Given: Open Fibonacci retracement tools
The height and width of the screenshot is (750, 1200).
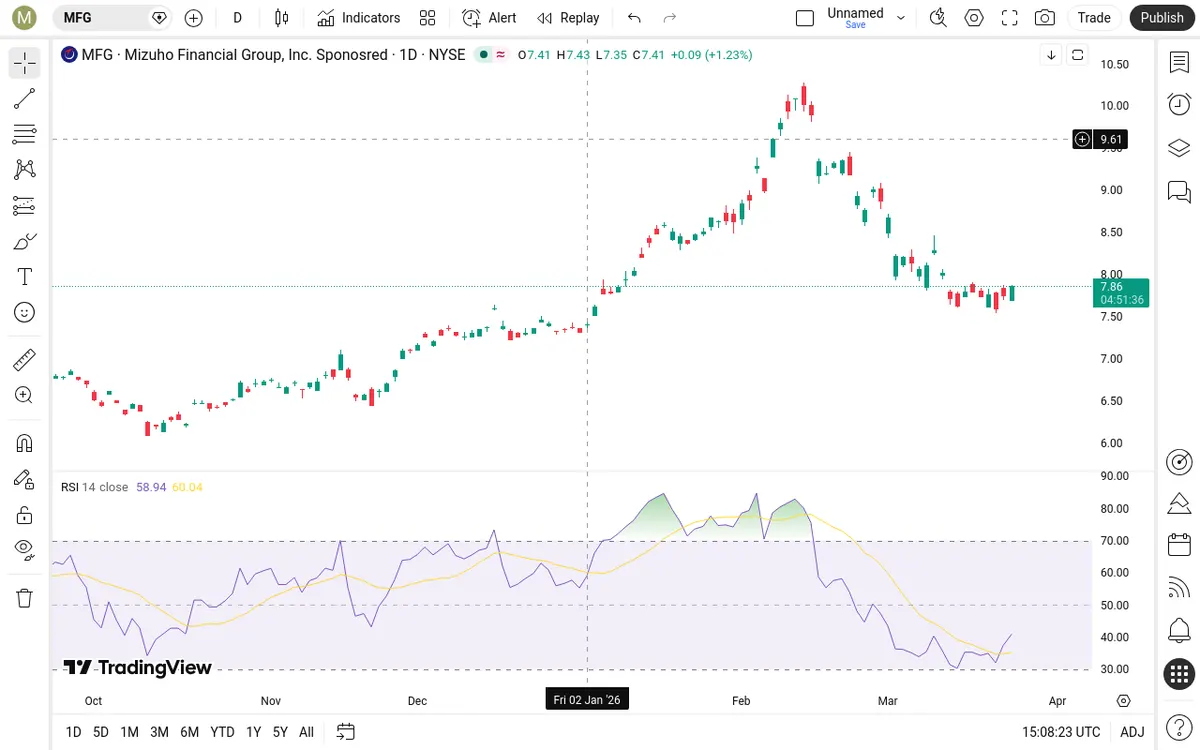Looking at the screenshot, I should coord(25,134).
